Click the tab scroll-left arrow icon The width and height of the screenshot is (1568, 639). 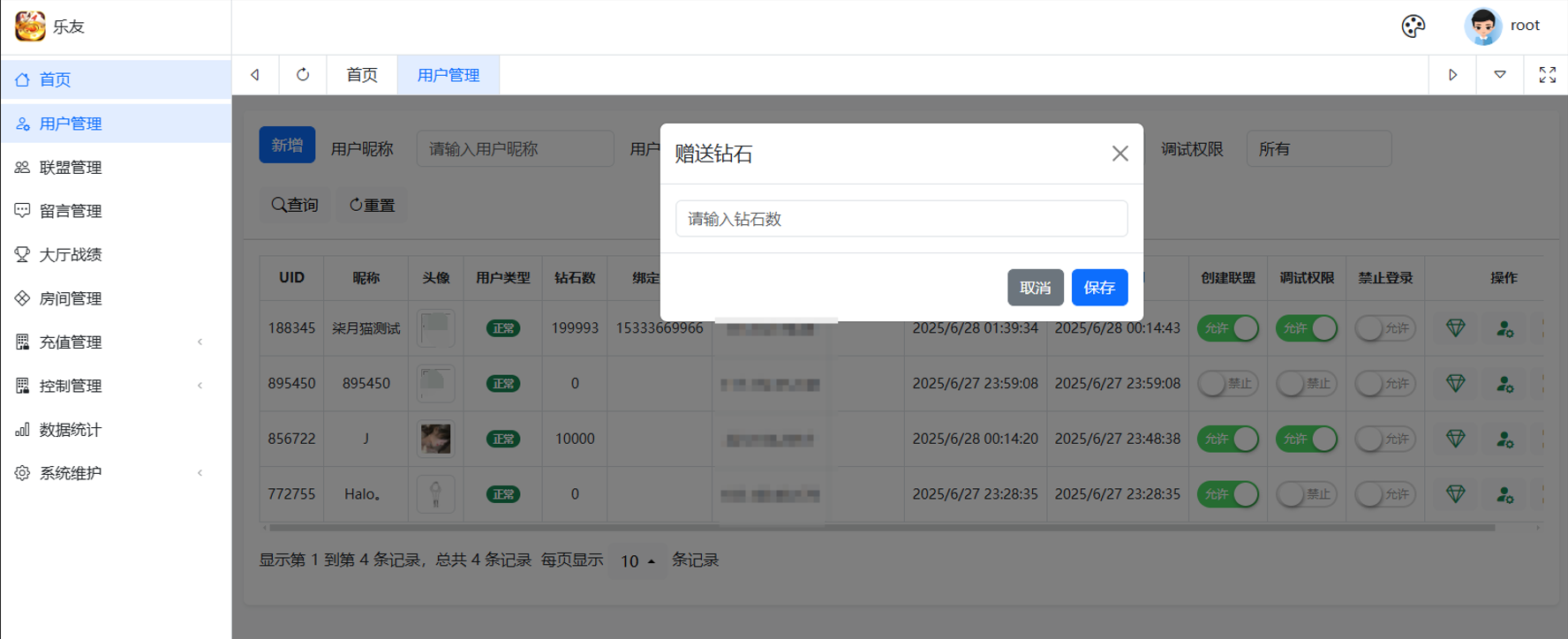coord(255,75)
